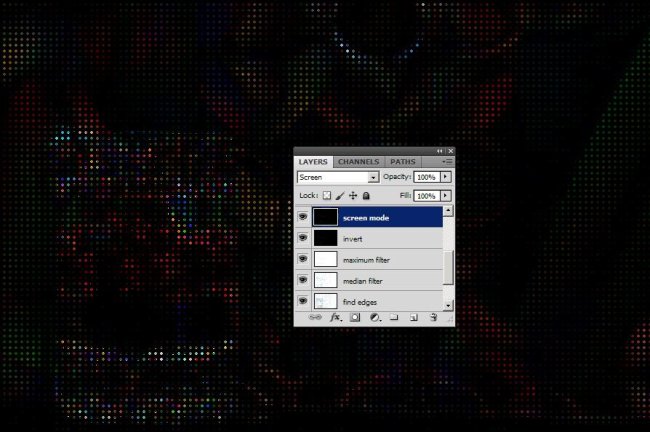Click the layer list scroll up arrow
The image size is (650, 432).
pyautogui.click(x=448, y=211)
